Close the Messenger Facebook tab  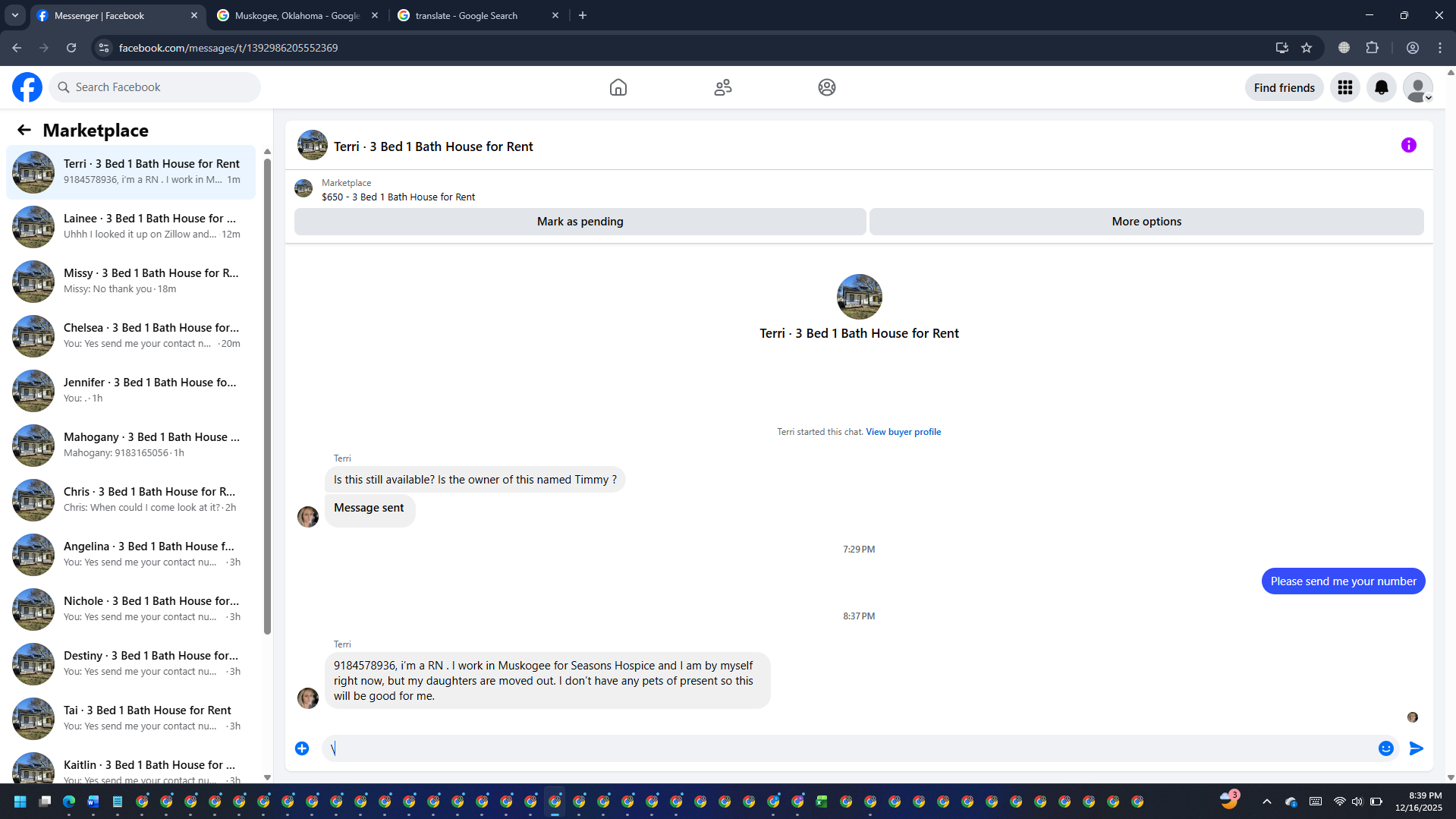(x=194, y=15)
